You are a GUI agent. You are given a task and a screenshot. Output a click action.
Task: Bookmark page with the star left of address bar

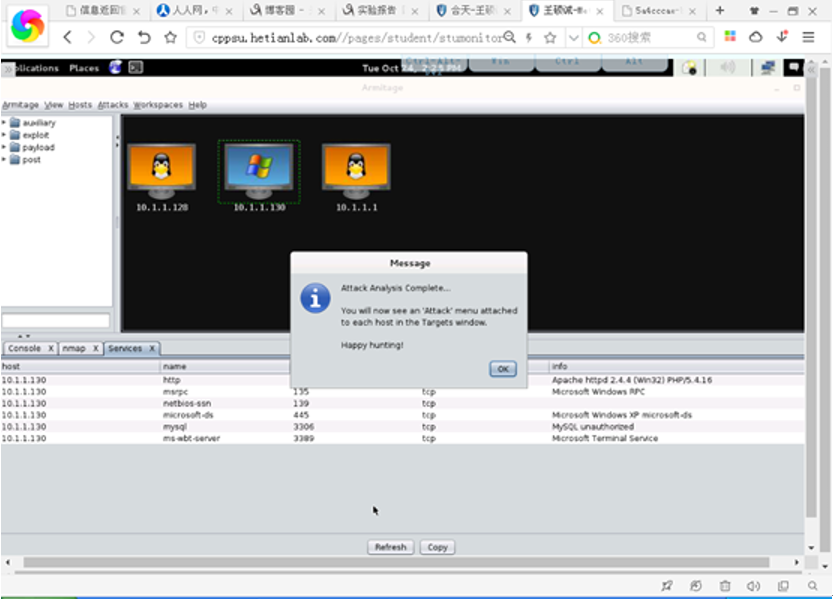coord(171,38)
